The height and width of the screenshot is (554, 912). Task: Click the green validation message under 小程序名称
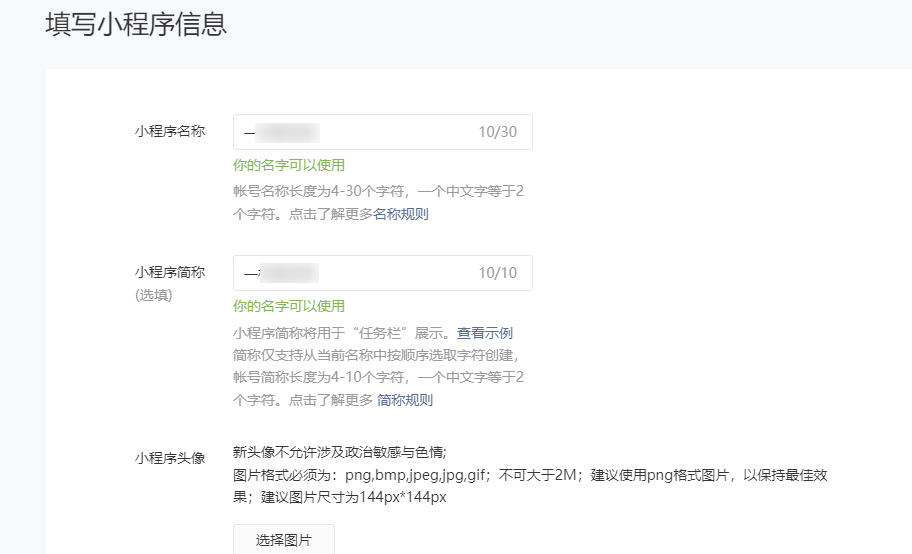[x=289, y=165]
